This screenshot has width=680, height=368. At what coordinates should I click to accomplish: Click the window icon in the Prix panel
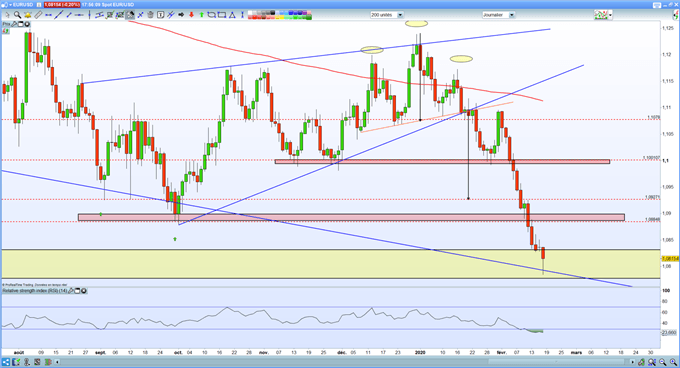point(20,24)
